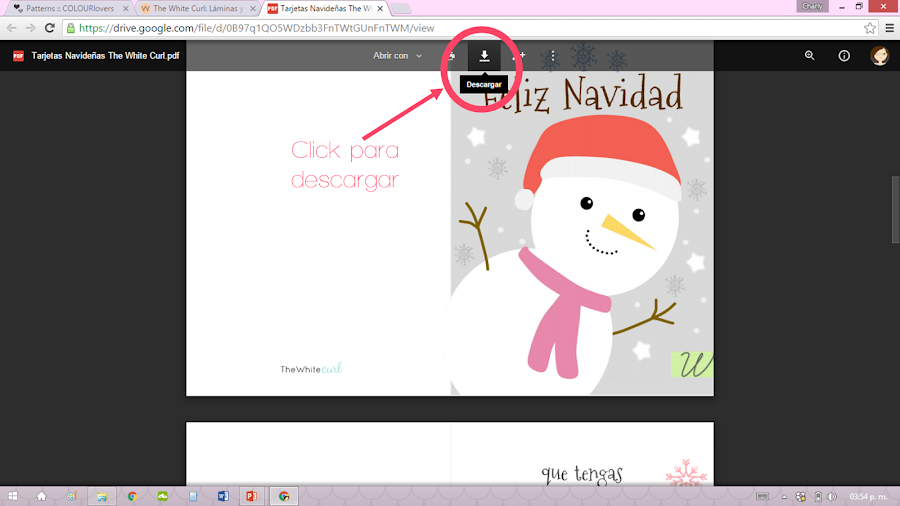Click the volume speaker icon in the tray
The image size is (900, 506).
832,497
